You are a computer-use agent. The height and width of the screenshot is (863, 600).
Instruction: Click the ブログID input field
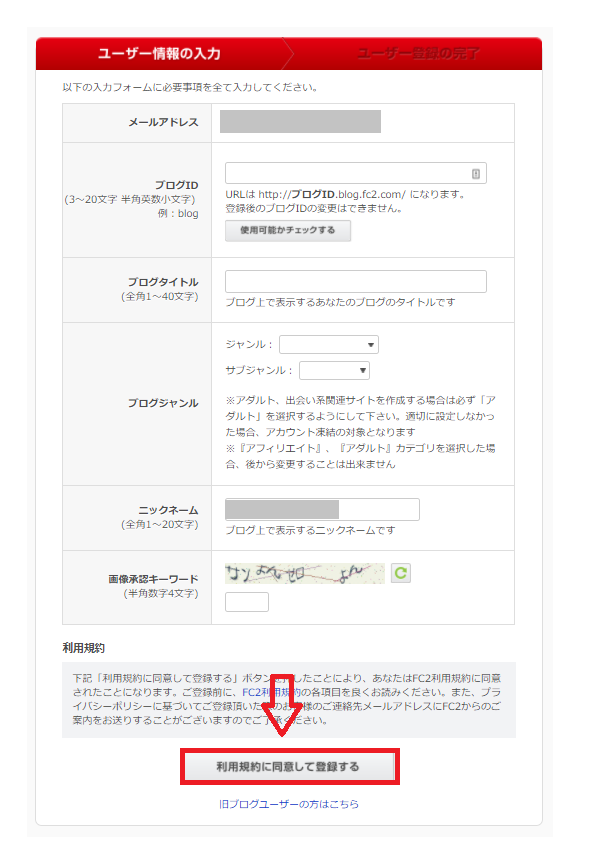click(356, 173)
